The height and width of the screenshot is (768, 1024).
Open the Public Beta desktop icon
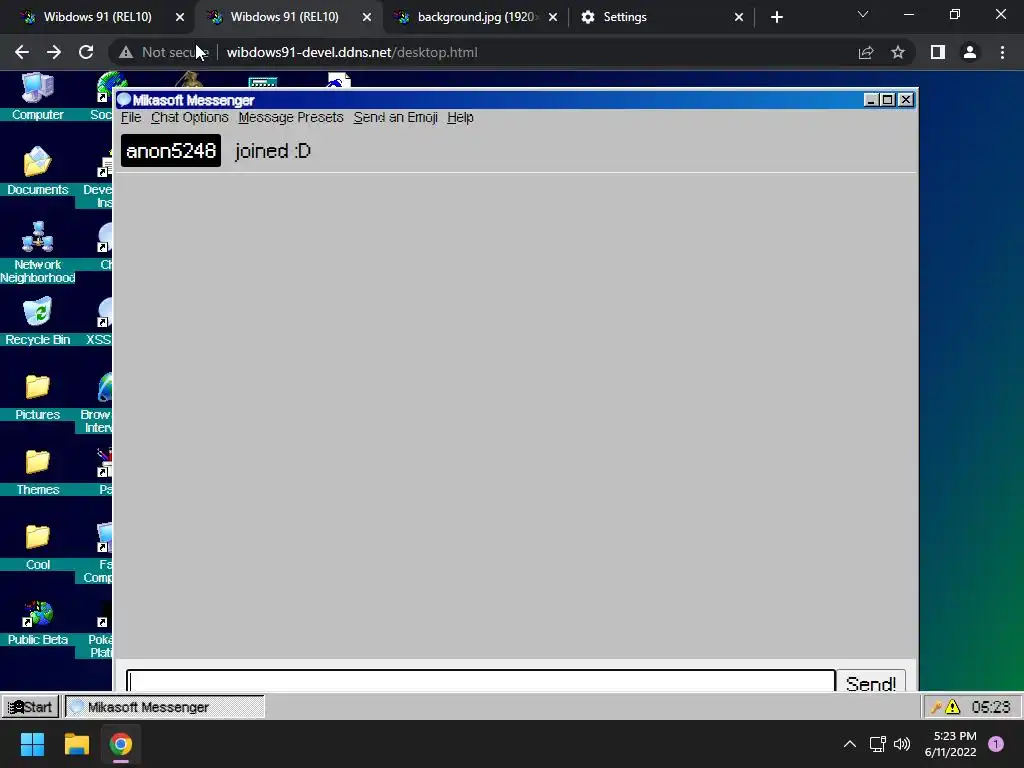37,622
